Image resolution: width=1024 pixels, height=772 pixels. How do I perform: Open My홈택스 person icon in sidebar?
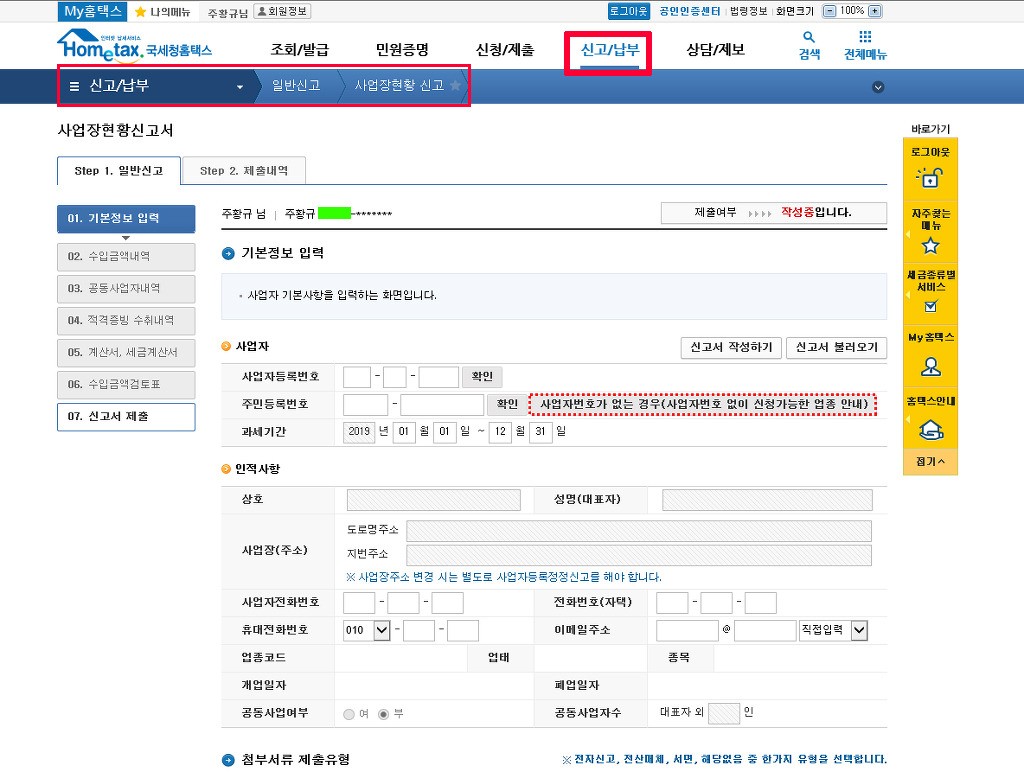[x=930, y=366]
